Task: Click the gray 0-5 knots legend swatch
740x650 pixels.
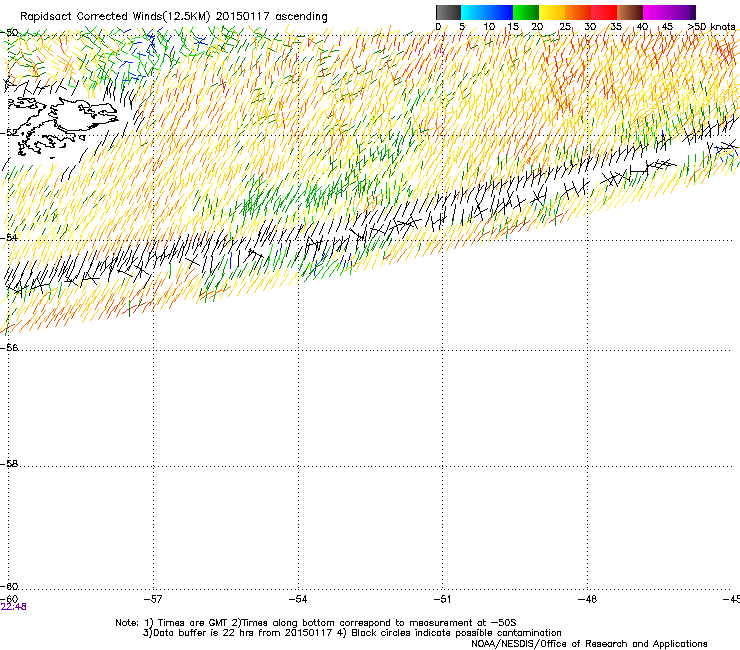Action: click(x=448, y=12)
